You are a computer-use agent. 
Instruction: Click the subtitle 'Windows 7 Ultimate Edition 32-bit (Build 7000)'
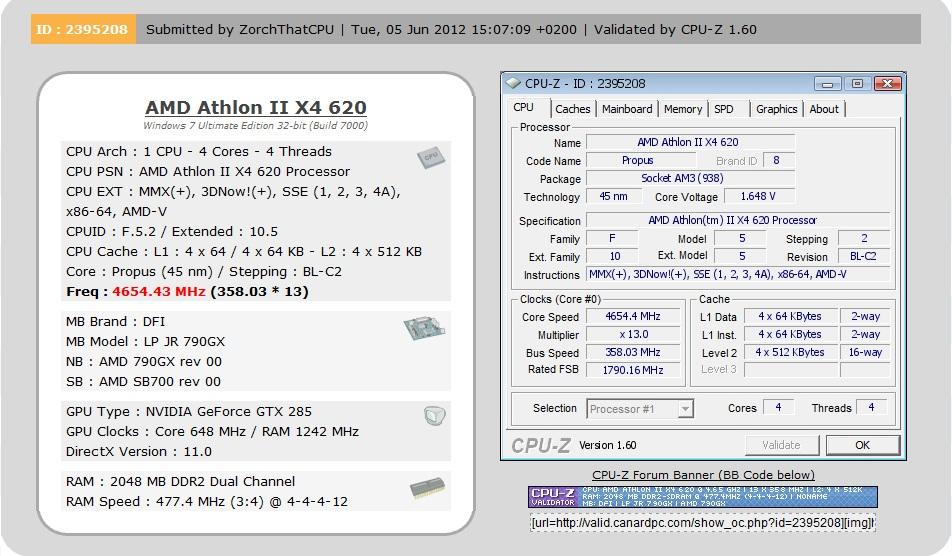click(x=256, y=126)
